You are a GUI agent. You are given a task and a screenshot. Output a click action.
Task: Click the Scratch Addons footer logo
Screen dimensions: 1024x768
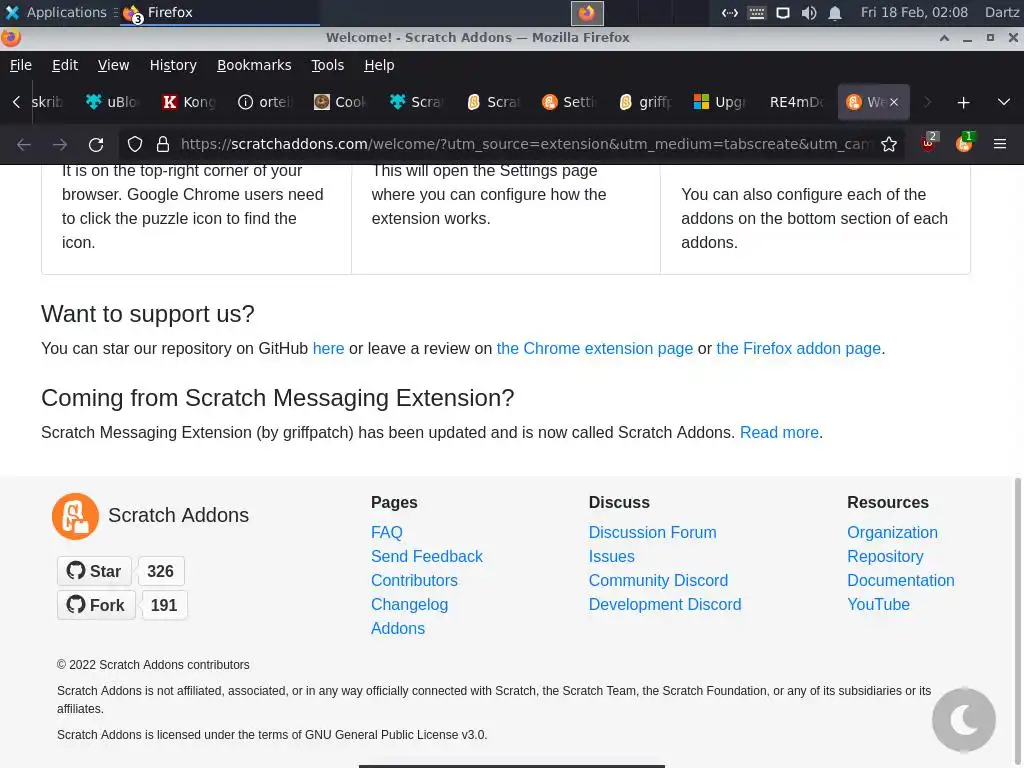point(75,516)
